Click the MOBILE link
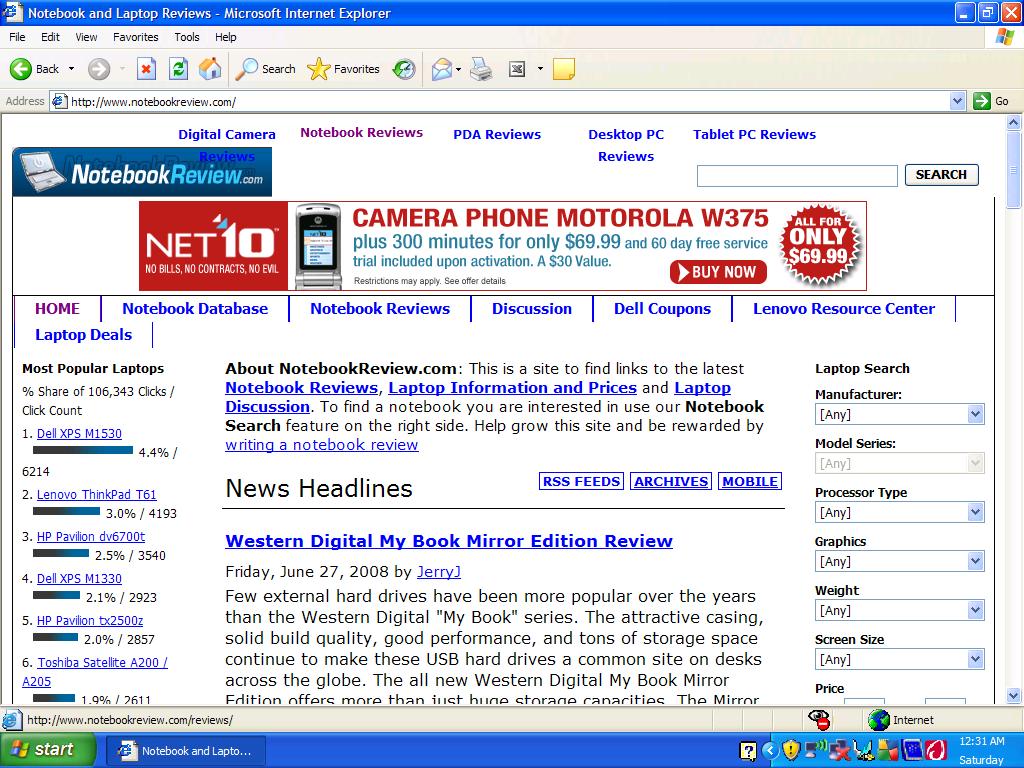This screenshot has height=768, width=1024. (750, 481)
